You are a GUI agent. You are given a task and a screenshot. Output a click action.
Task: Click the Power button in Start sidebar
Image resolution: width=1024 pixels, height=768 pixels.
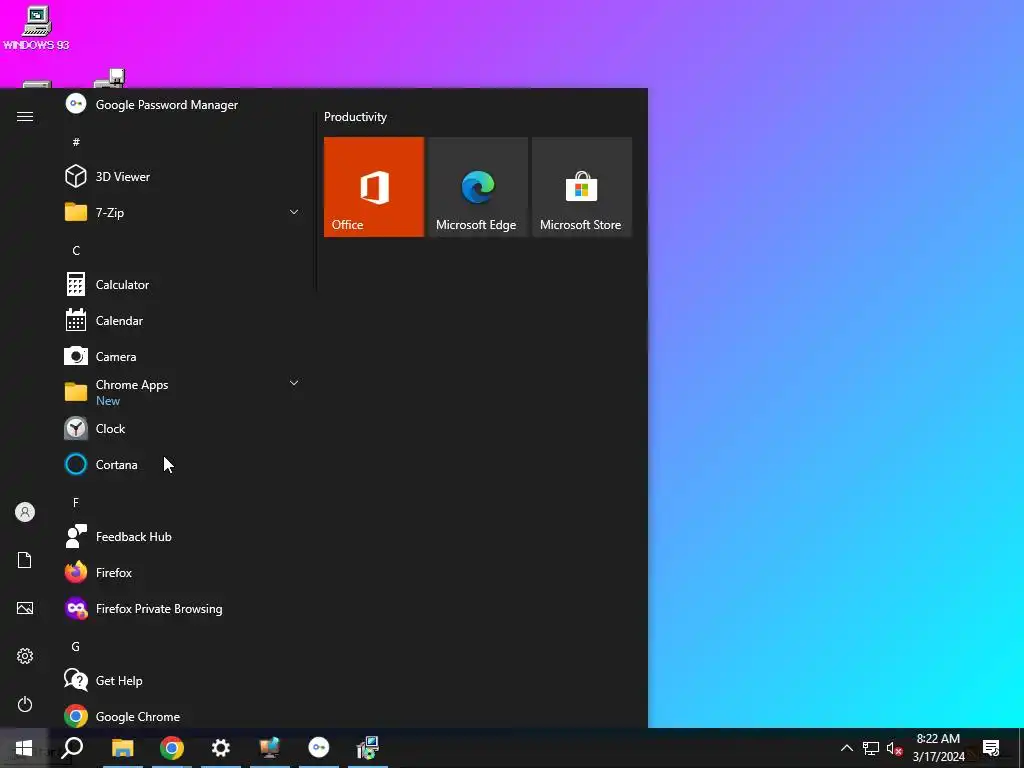click(x=25, y=704)
